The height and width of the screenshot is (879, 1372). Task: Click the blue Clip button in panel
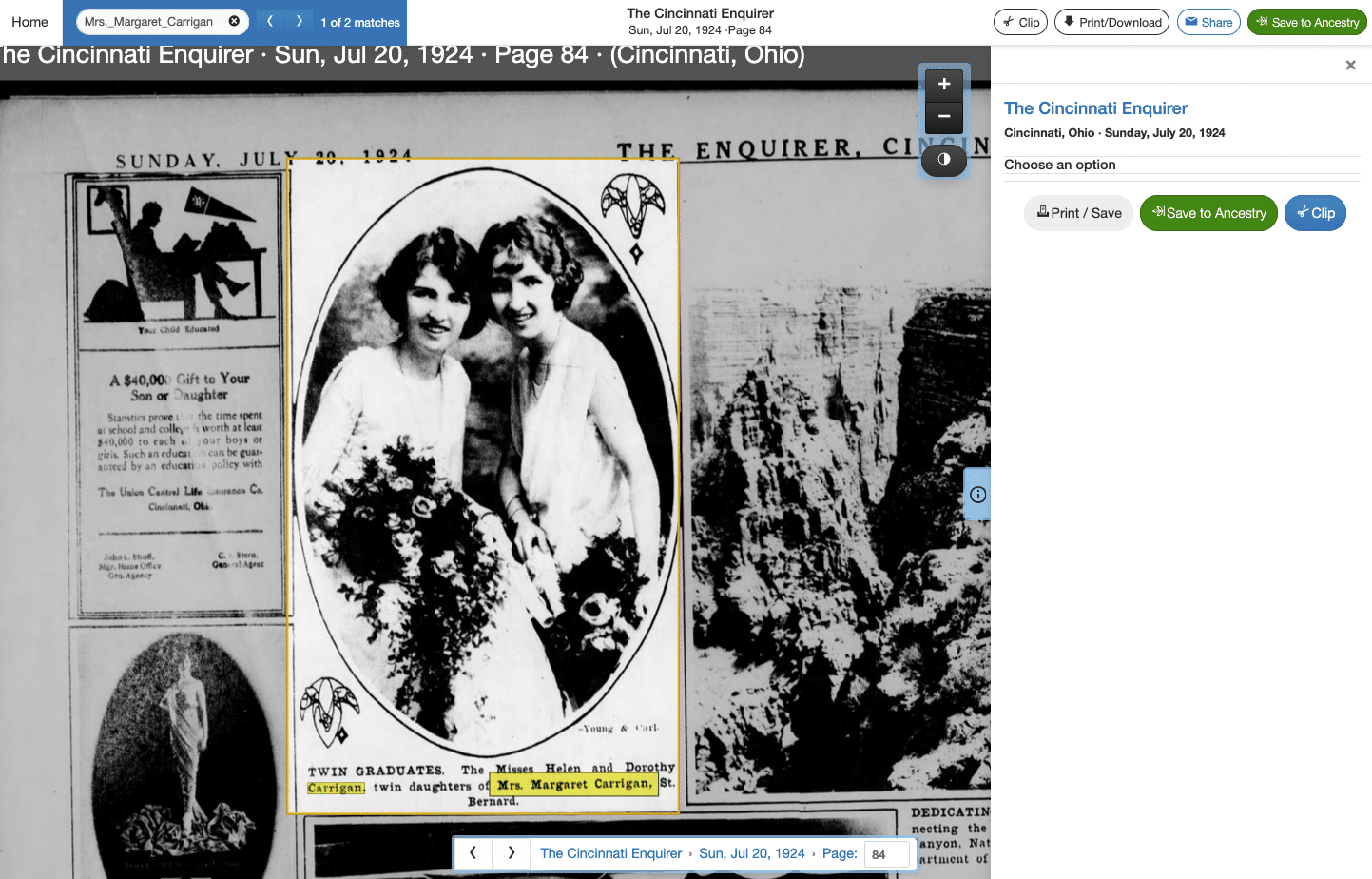pyautogui.click(x=1315, y=213)
